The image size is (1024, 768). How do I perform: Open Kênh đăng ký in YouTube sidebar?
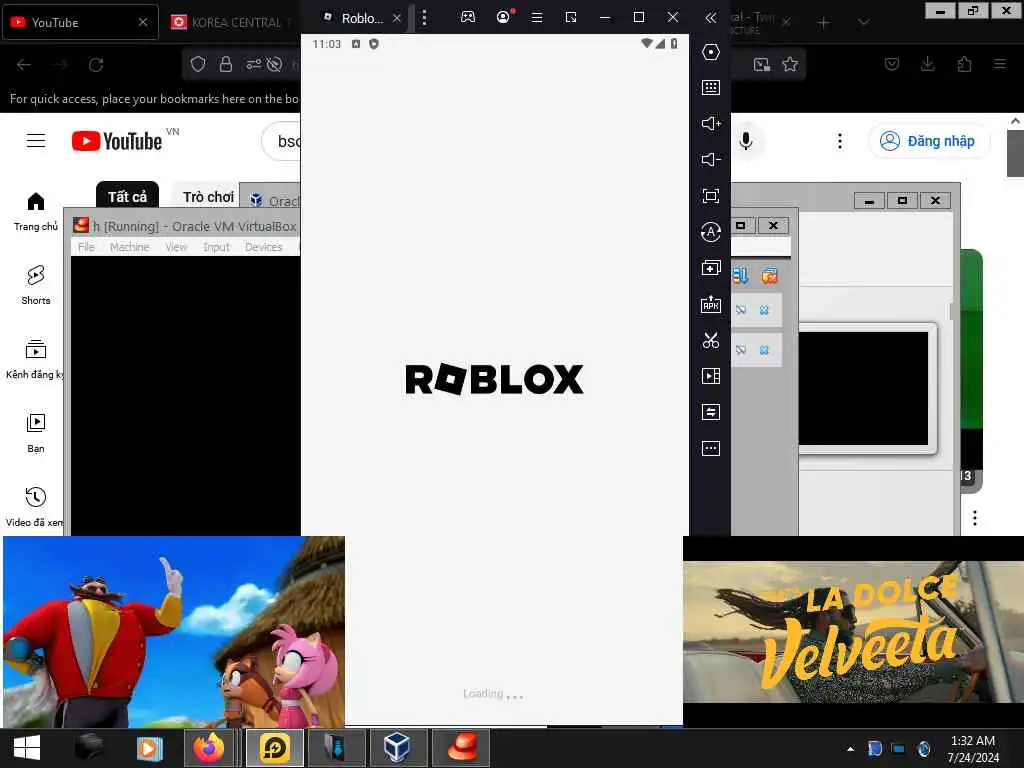[x=34, y=359]
